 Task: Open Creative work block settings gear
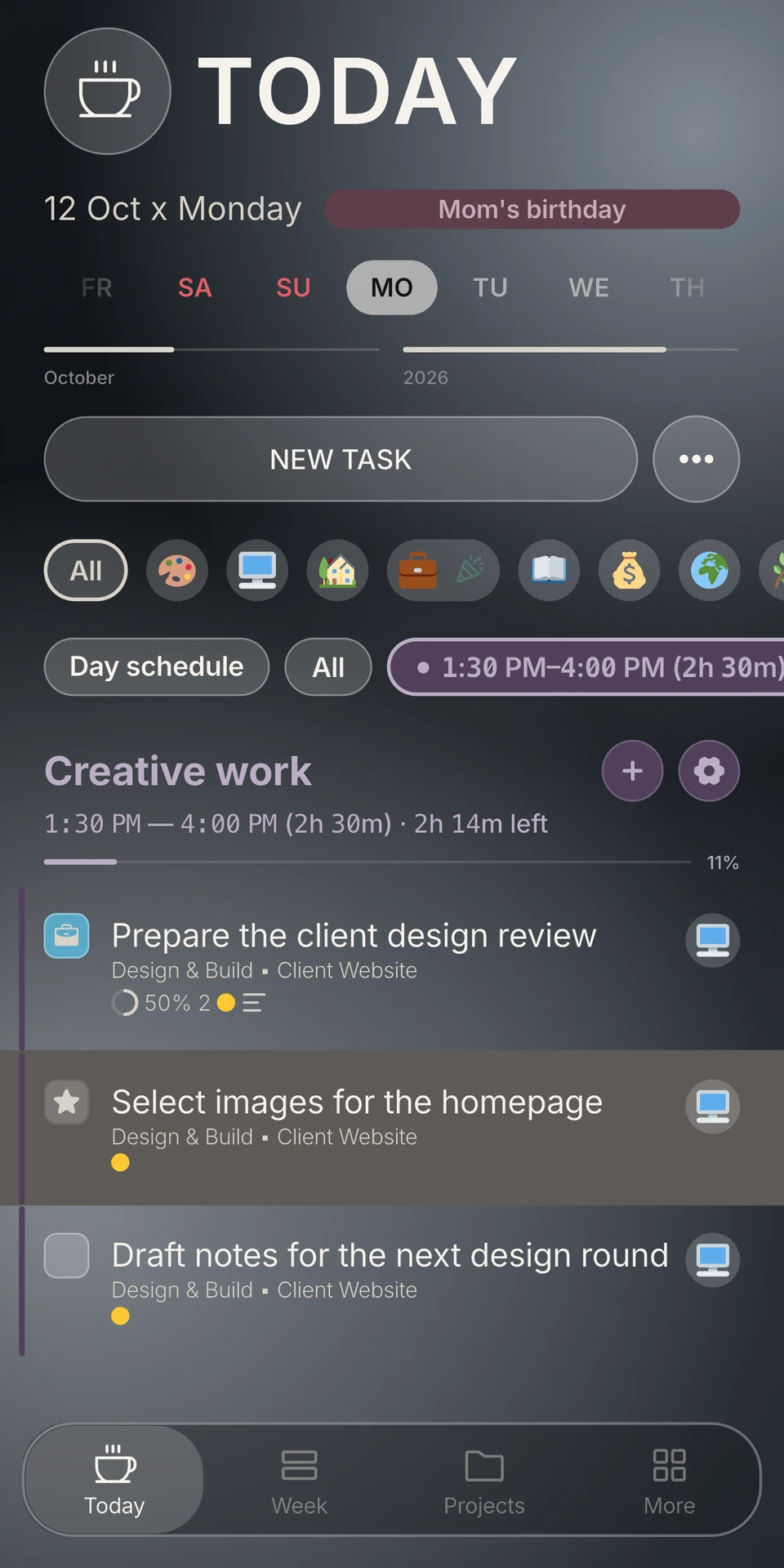709,771
